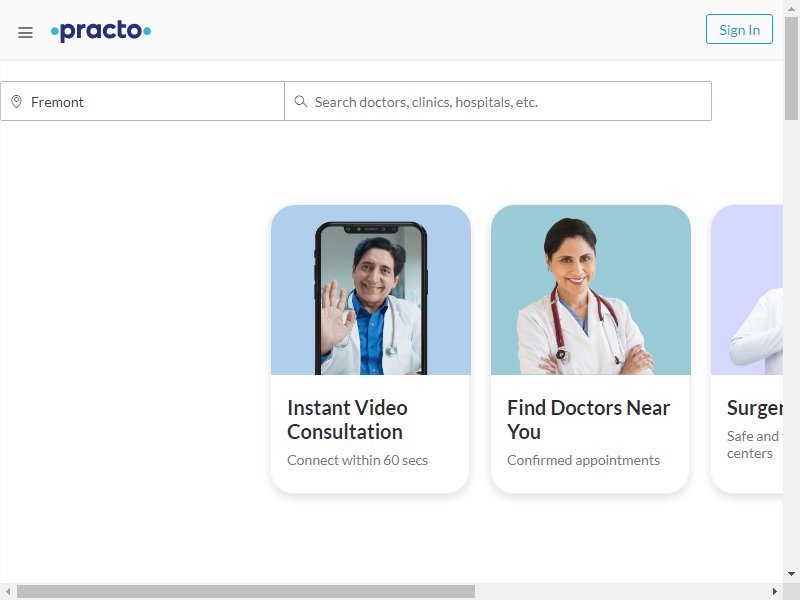Click the vertical scrollbar thumb
Viewport: 800px width, 600px height.
click(791, 68)
